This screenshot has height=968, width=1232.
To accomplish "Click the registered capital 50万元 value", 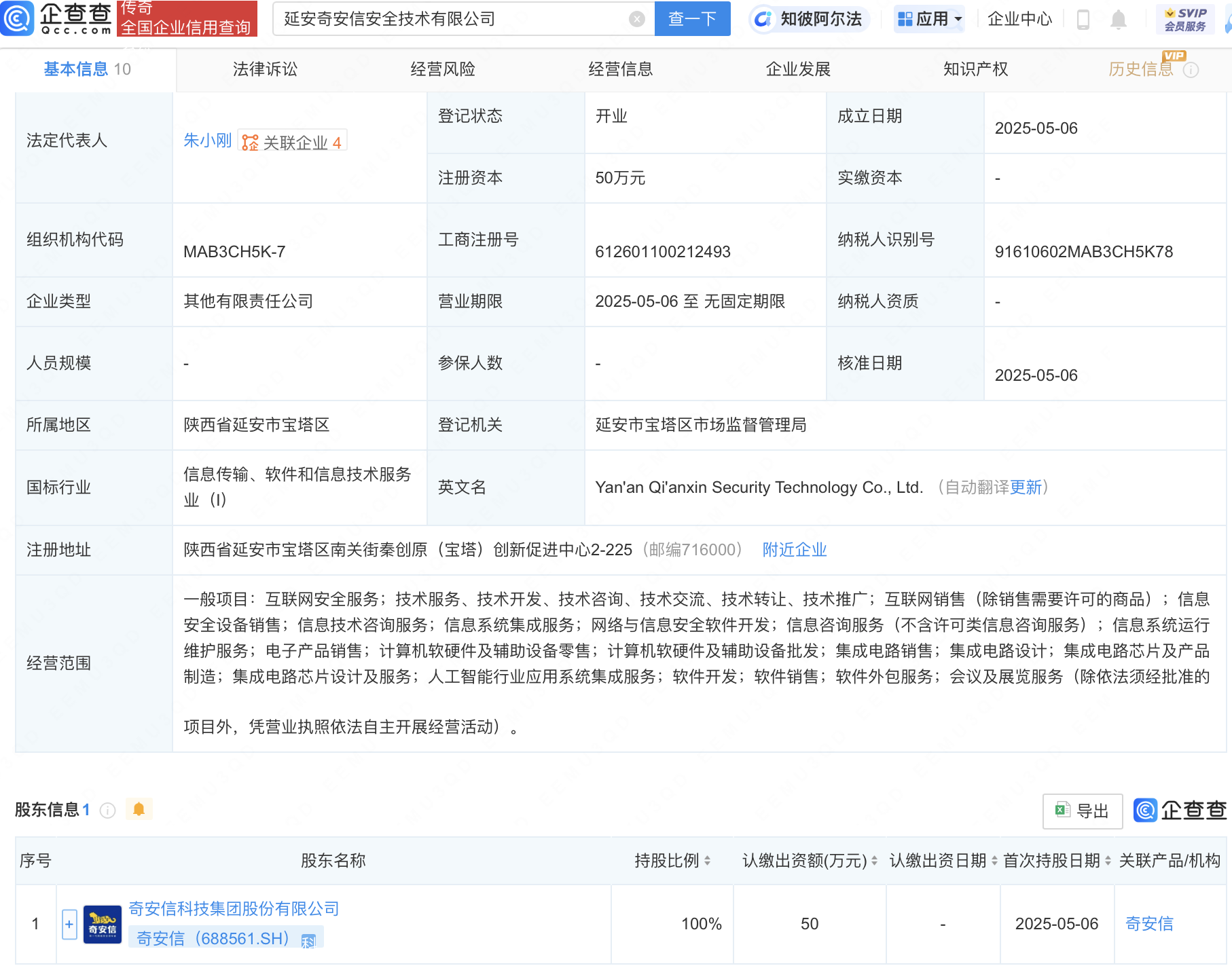I will click(x=620, y=178).
